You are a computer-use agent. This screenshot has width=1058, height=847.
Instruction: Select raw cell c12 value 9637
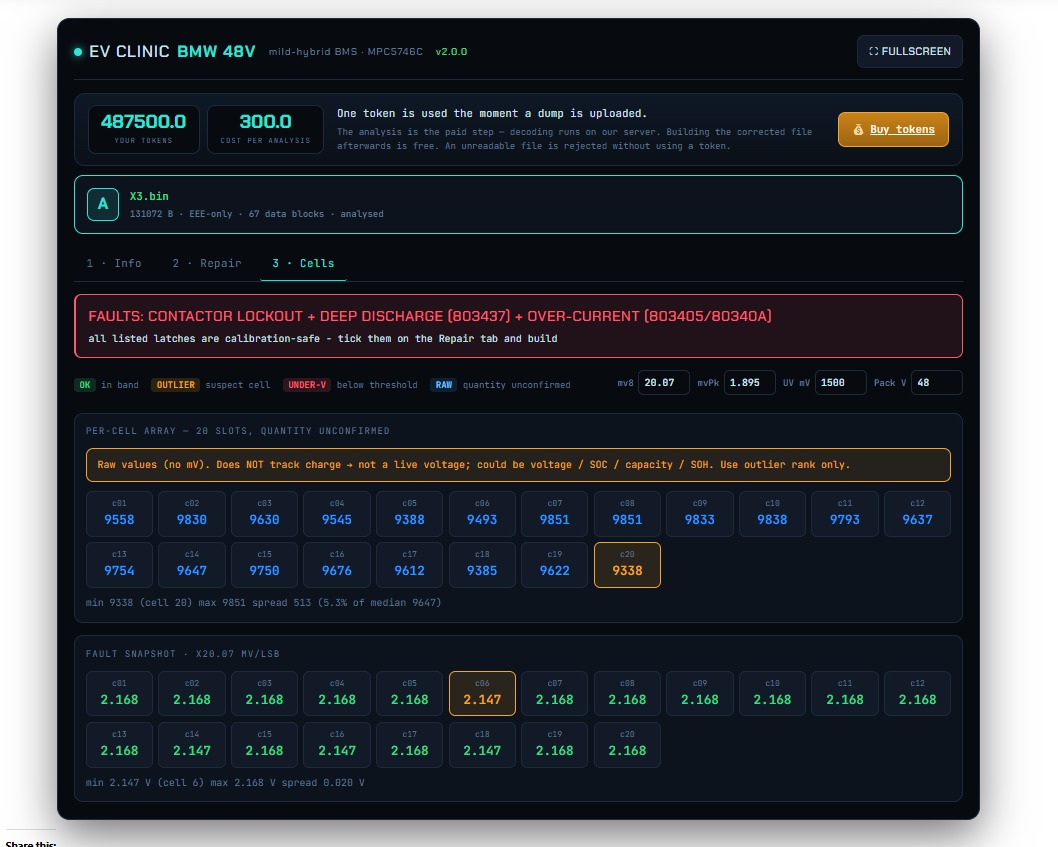pyautogui.click(x=918, y=514)
